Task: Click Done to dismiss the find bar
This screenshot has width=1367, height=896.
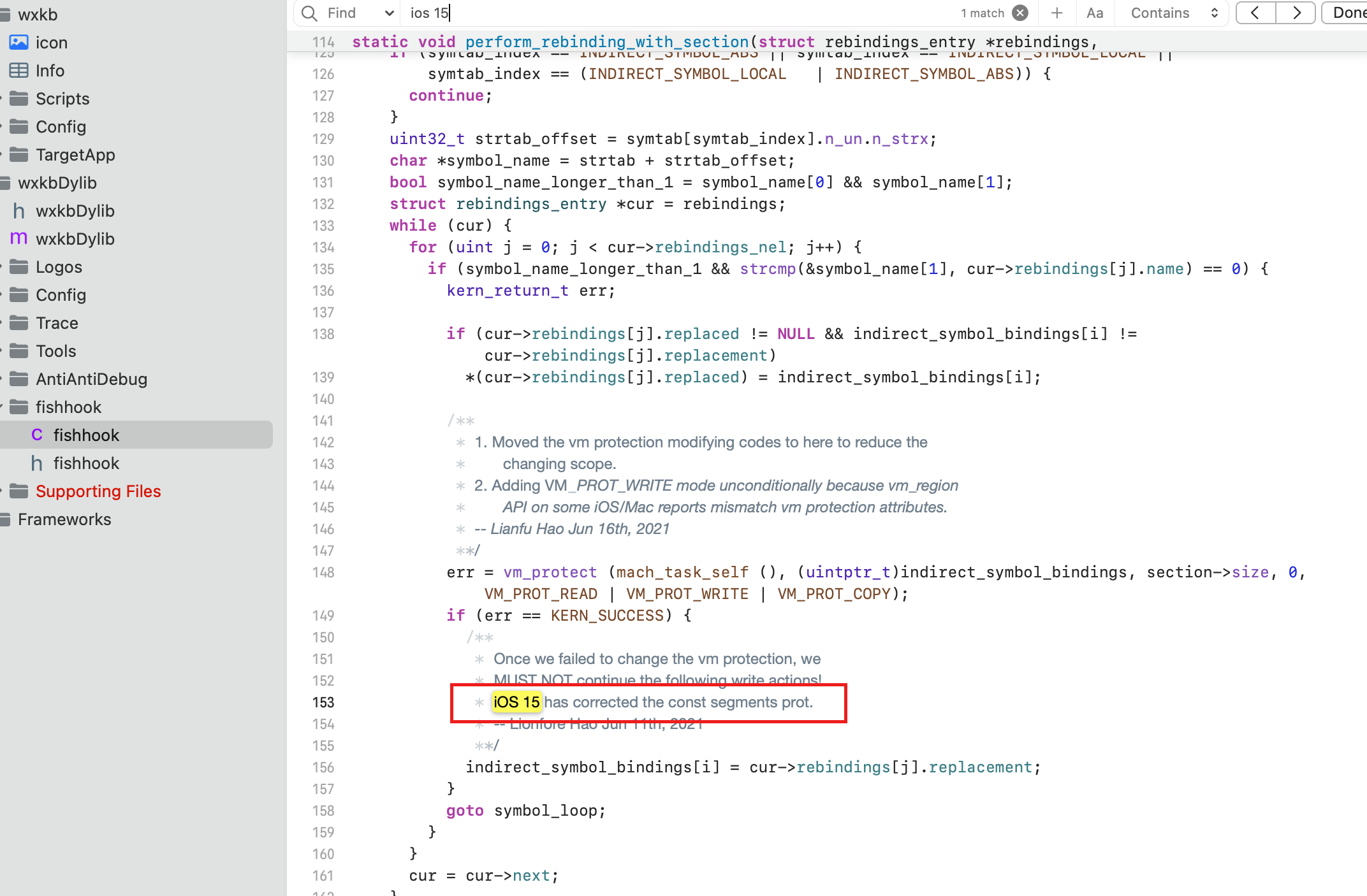Action: 1350,13
